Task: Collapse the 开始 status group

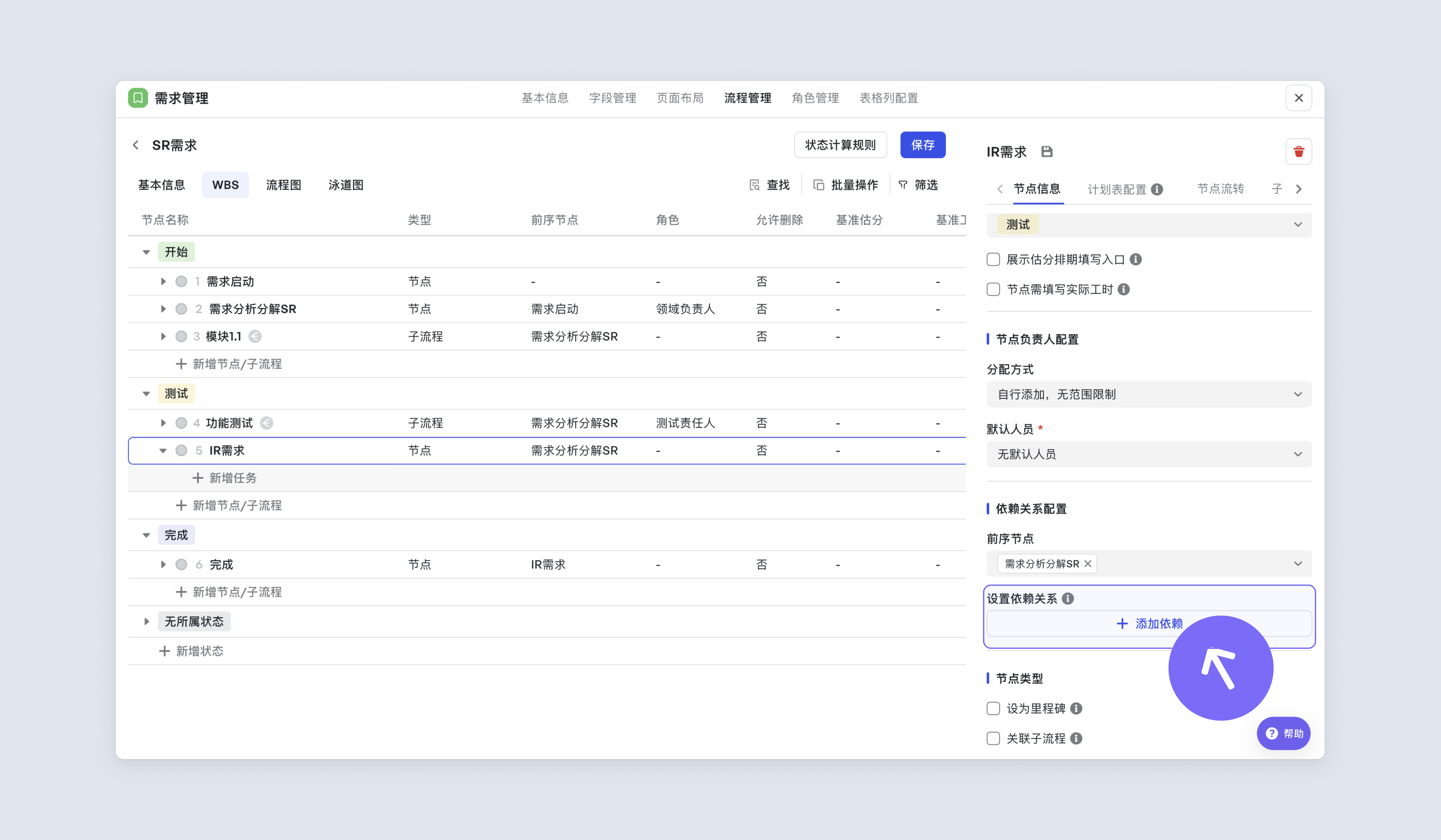Action: 147,252
